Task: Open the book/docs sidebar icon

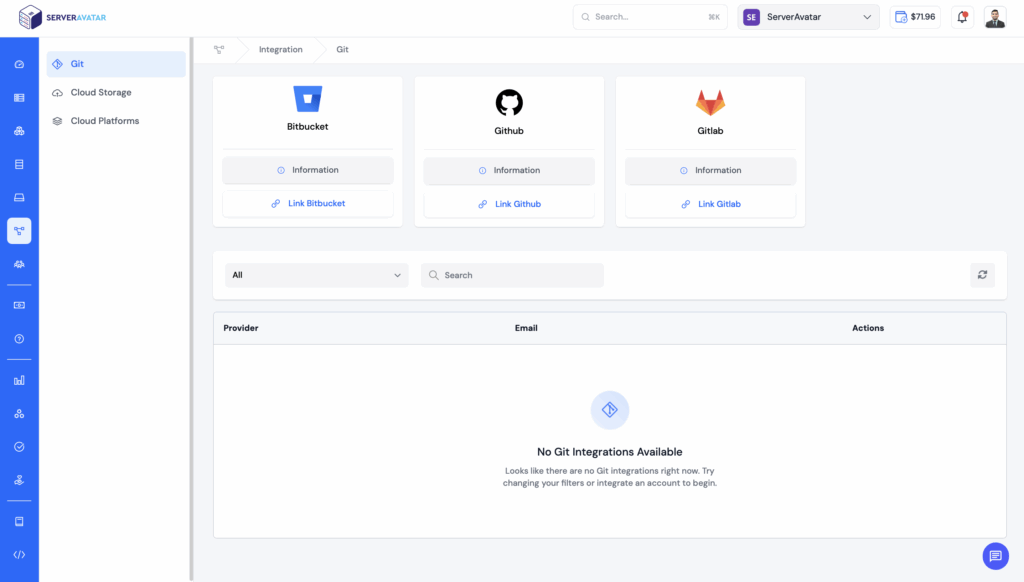Action: 19,521
